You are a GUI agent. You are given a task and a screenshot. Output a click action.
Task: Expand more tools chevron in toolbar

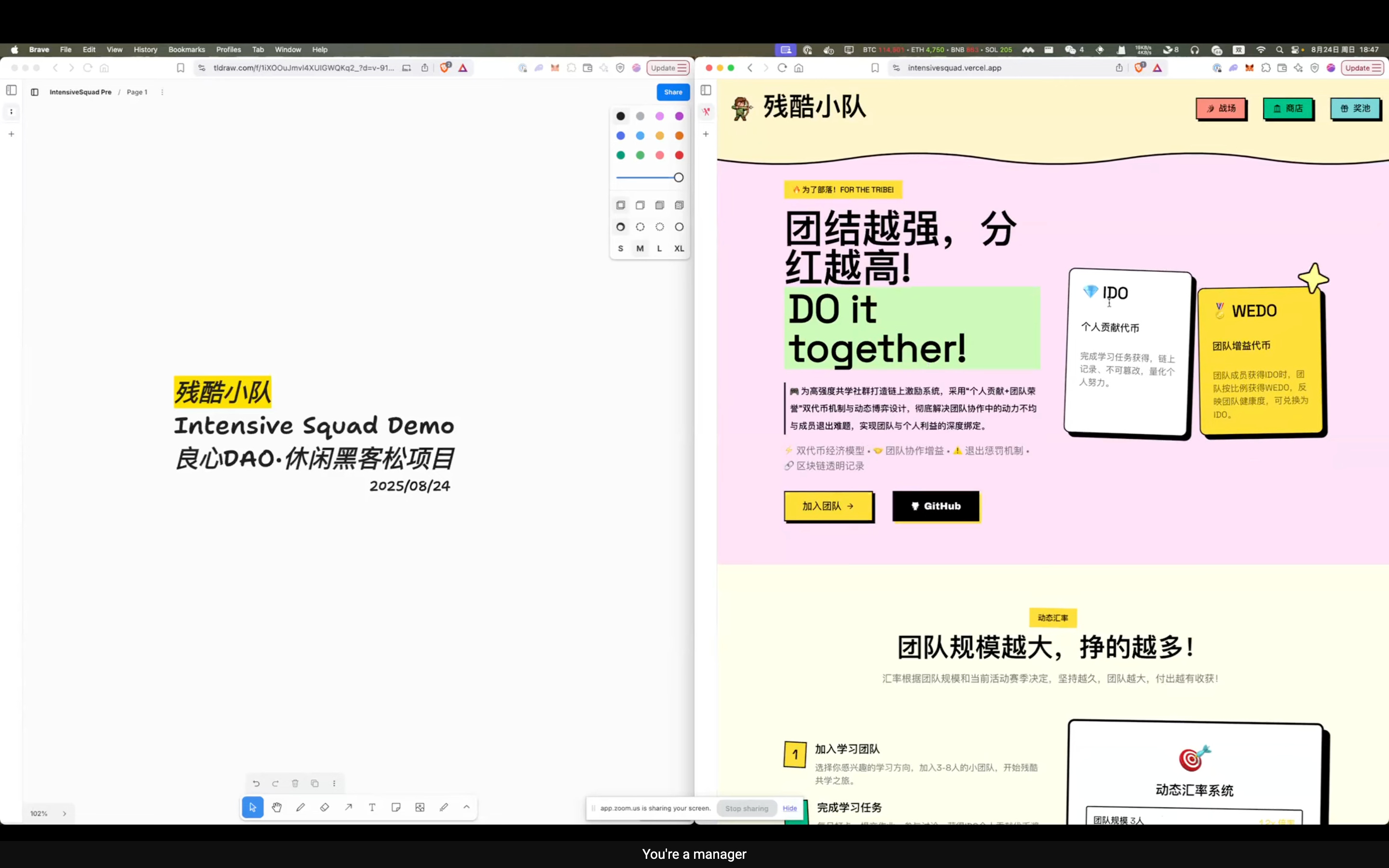467,807
